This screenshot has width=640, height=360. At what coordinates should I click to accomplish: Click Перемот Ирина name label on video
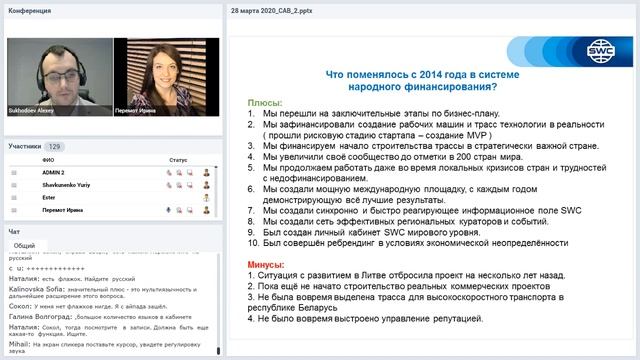[x=135, y=111]
